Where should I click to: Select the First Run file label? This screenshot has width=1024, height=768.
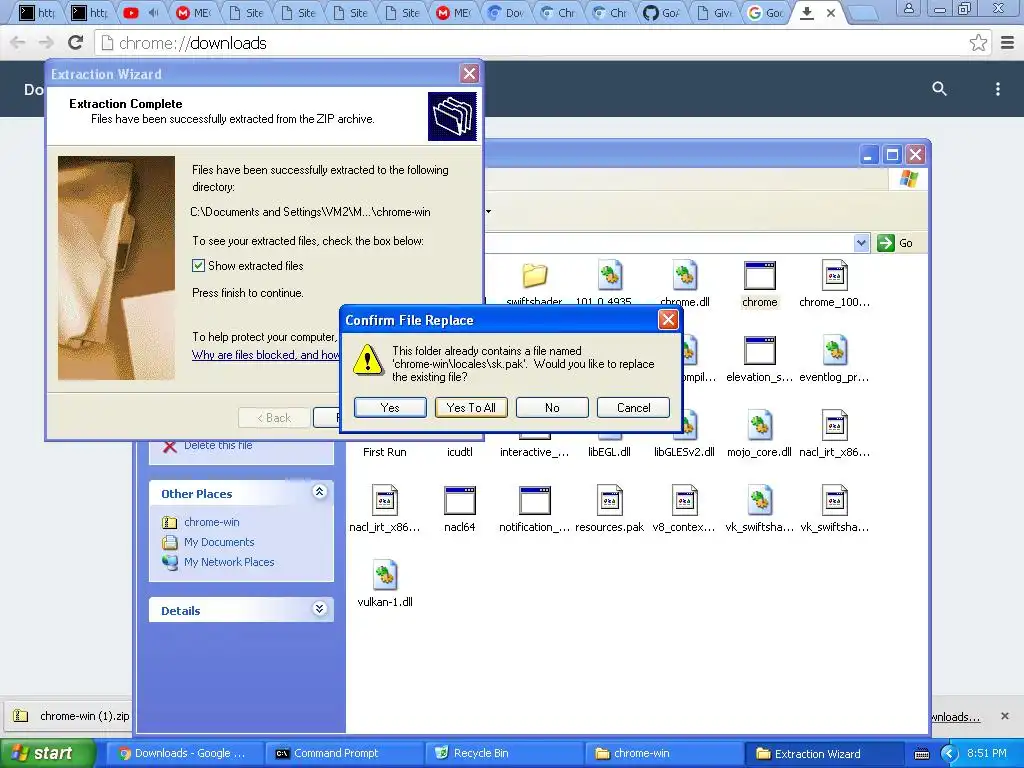(x=385, y=452)
